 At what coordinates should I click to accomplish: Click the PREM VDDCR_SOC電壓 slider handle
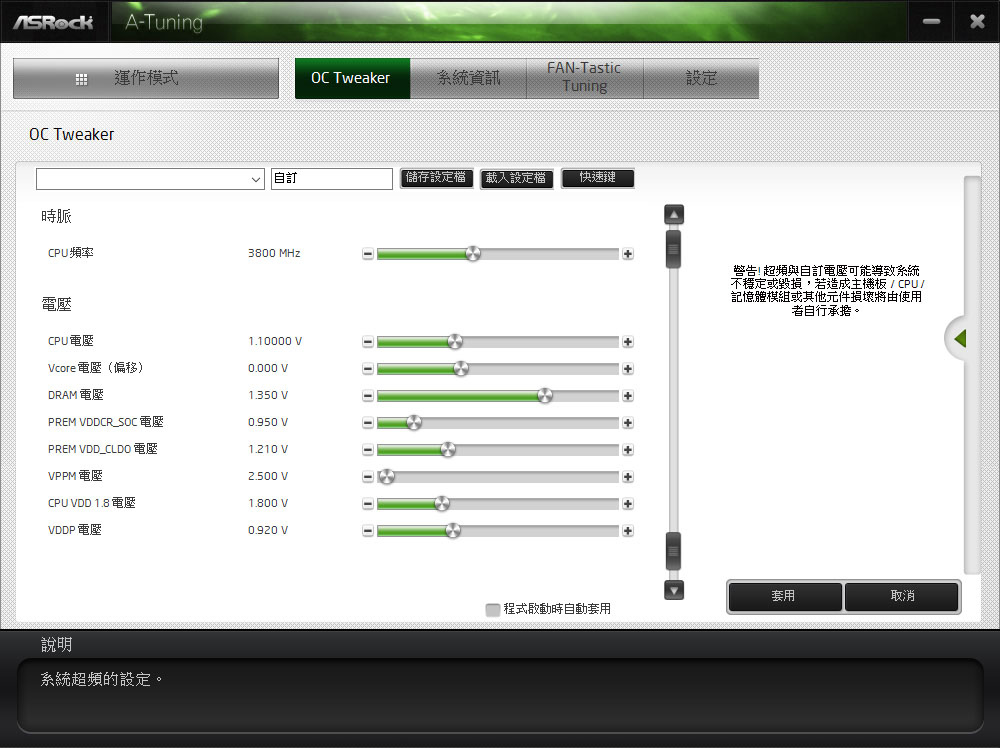click(414, 423)
